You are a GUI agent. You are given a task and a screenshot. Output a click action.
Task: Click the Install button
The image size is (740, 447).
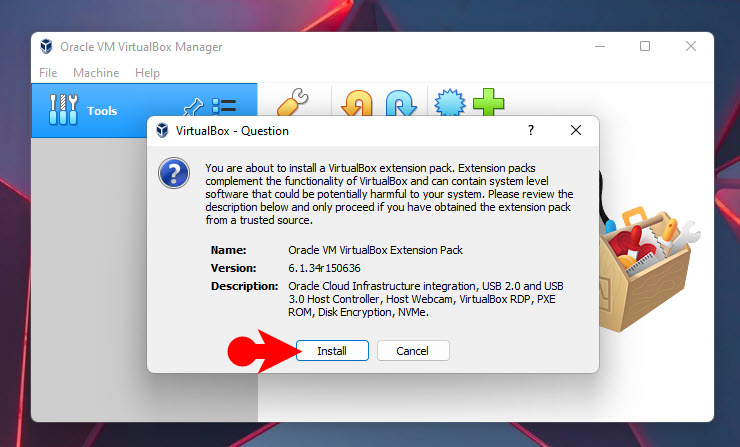pyautogui.click(x=332, y=351)
